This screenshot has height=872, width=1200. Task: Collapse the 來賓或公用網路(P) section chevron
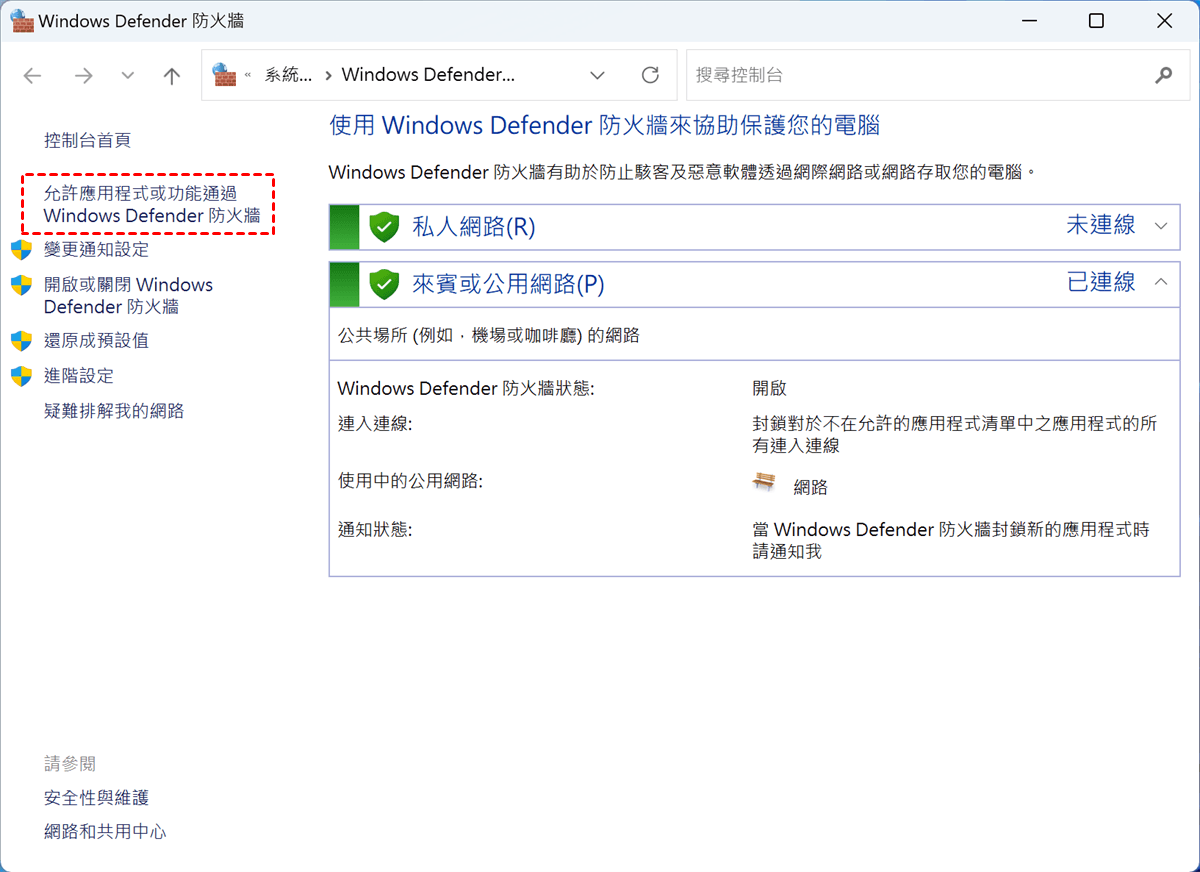(1160, 282)
